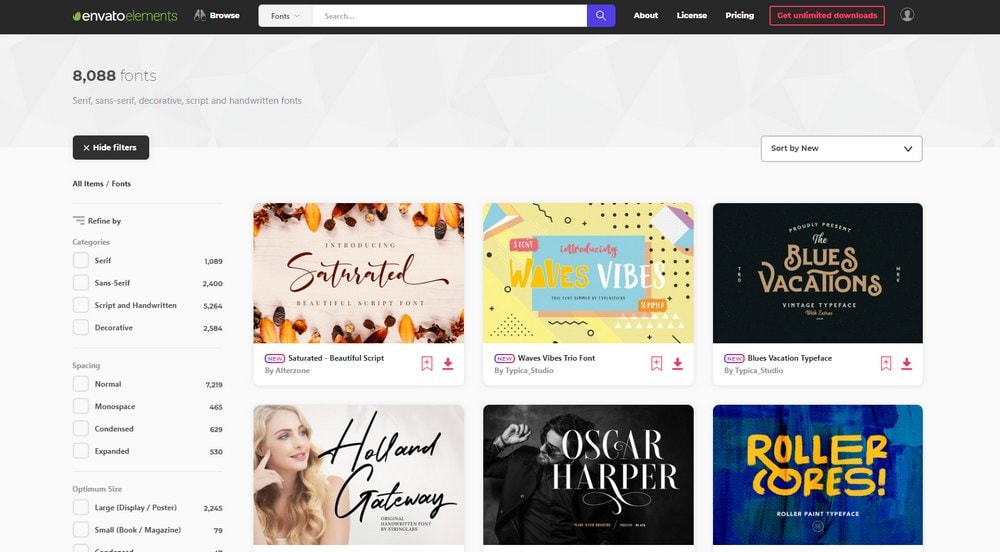The image size is (1000, 552).
Task: Check the Serif category filter
Action: coord(81,261)
